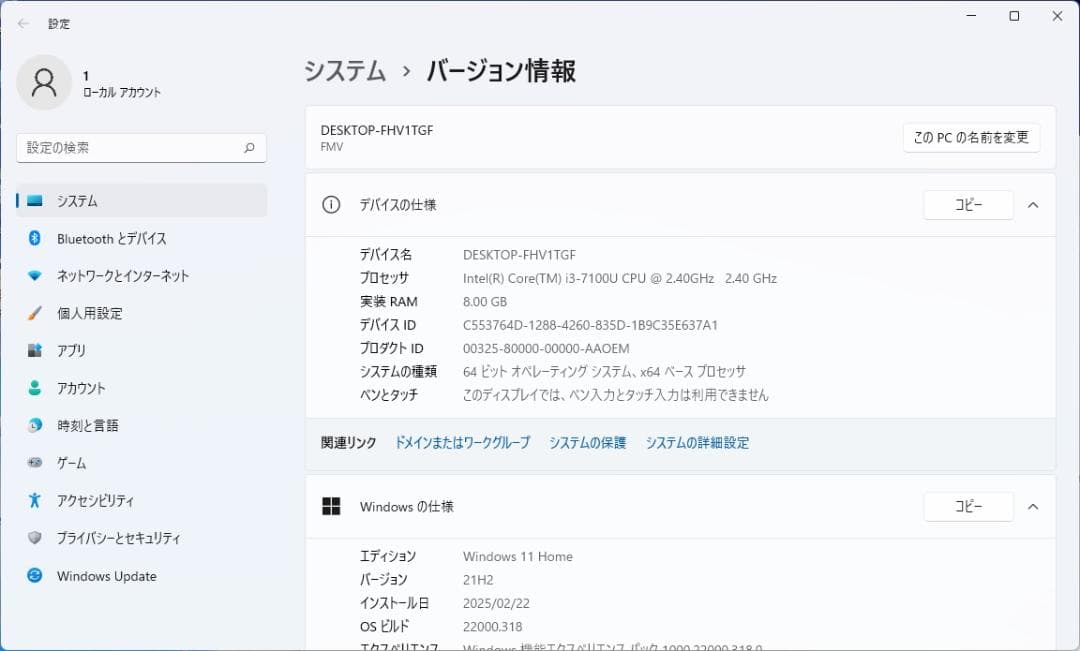Open システムの詳細設定 link
The image size is (1080, 651).
click(x=698, y=442)
